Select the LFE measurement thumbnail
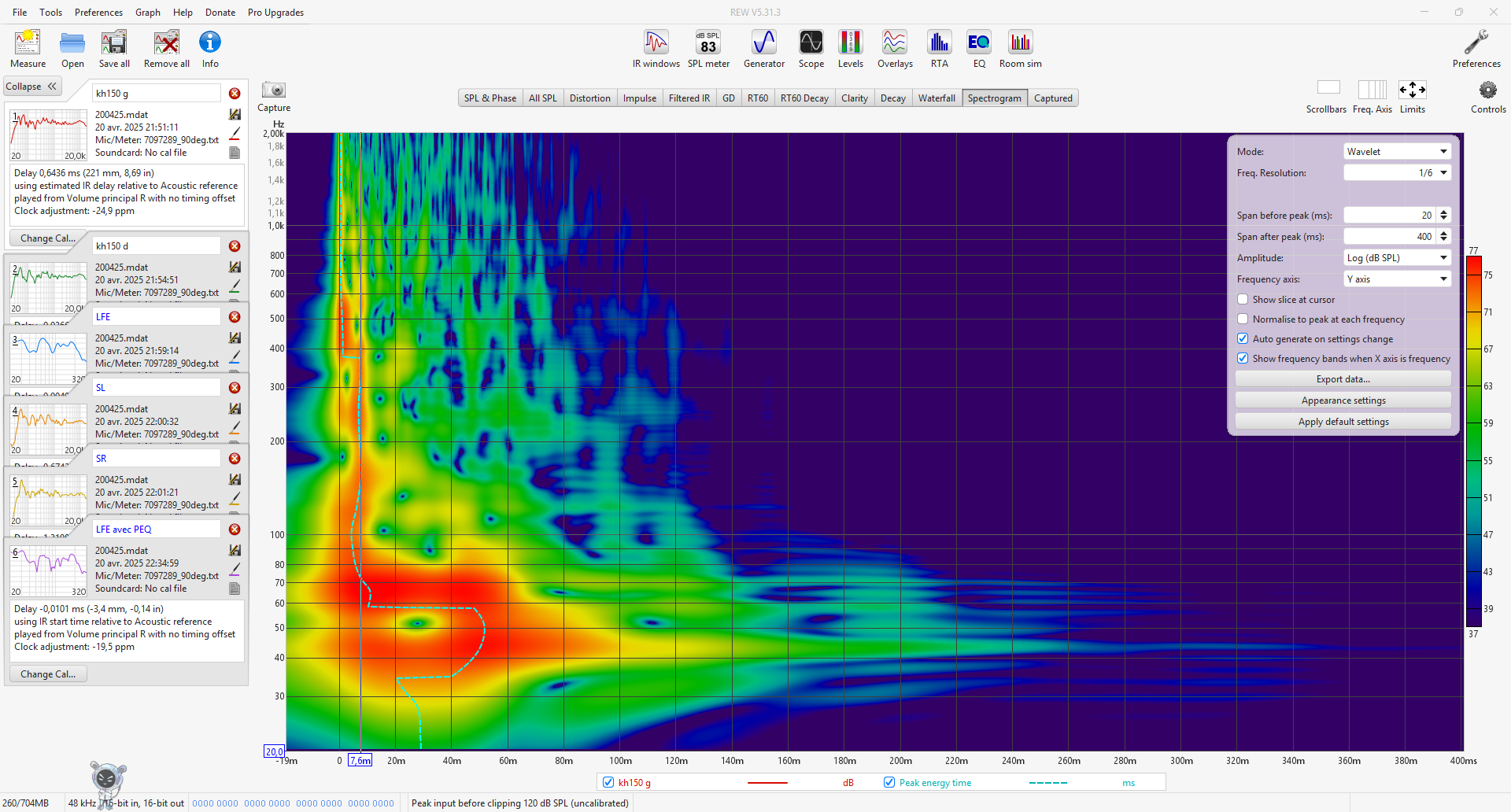The height and width of the screenshot is (812, 1511). click(x=49, y=359)
